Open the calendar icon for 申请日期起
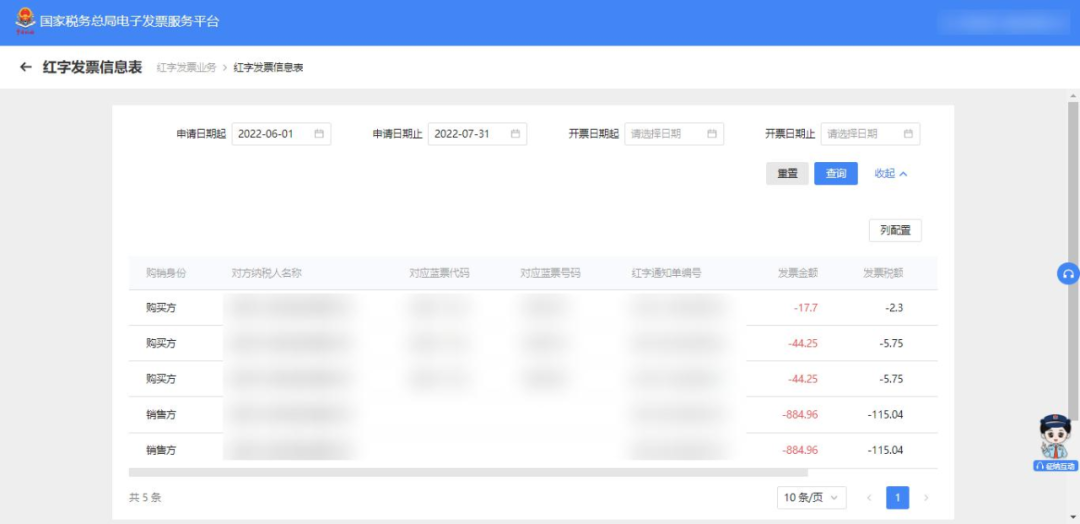The image size is (1080, 524). coord(319,134)
